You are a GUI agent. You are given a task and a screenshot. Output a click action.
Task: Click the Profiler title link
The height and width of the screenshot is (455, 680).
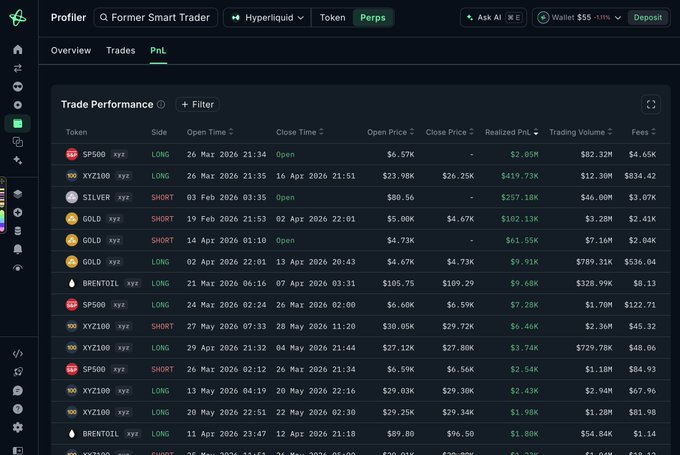point(69,18)
